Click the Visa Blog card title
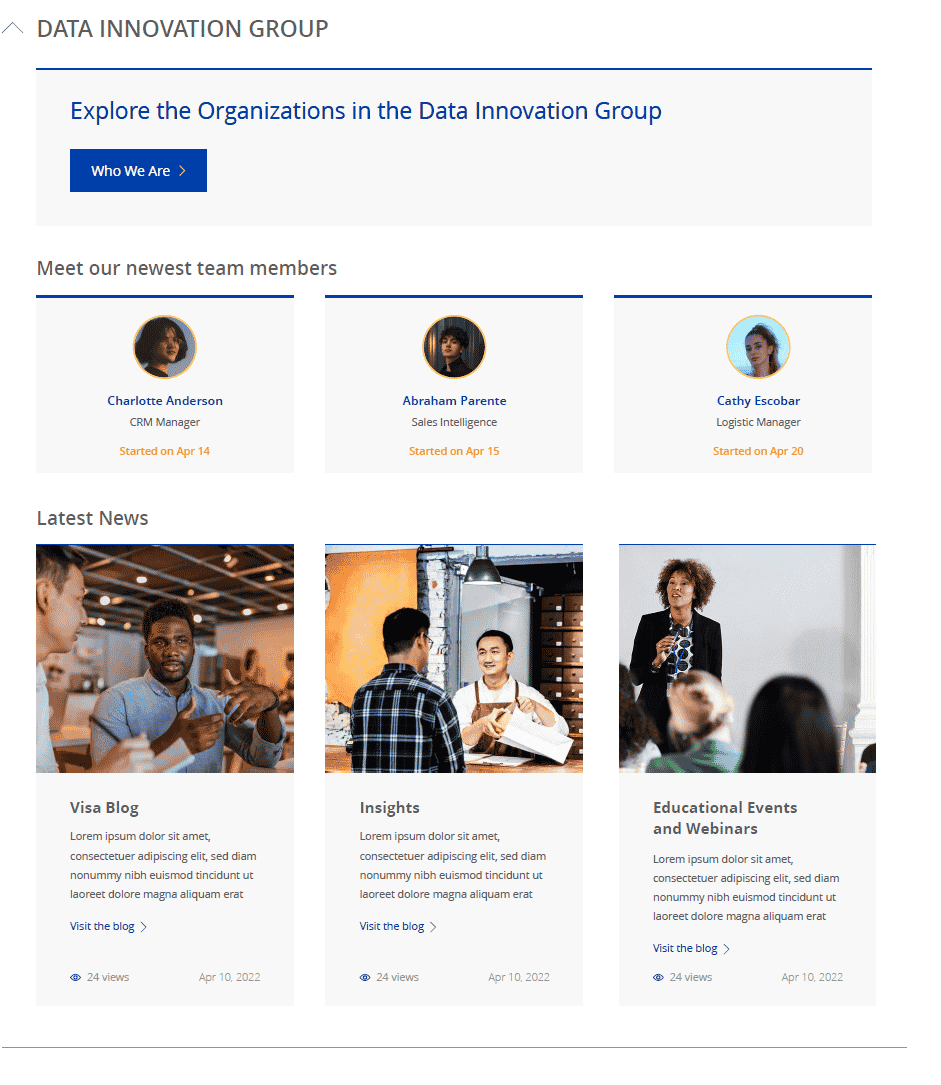Screen dimensions: 941x1085 pos(104,808)
